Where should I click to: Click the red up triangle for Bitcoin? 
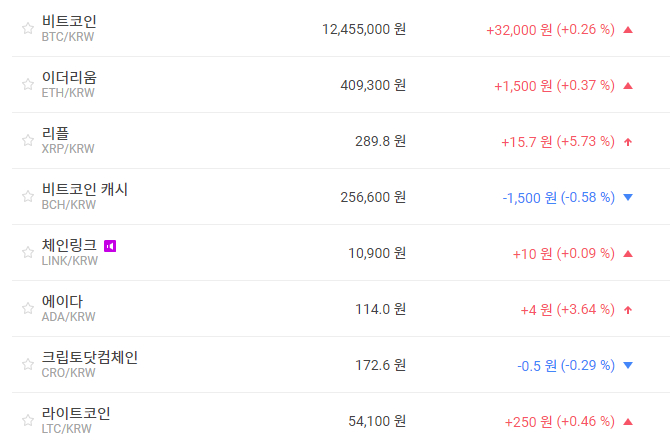coord(628,29)
